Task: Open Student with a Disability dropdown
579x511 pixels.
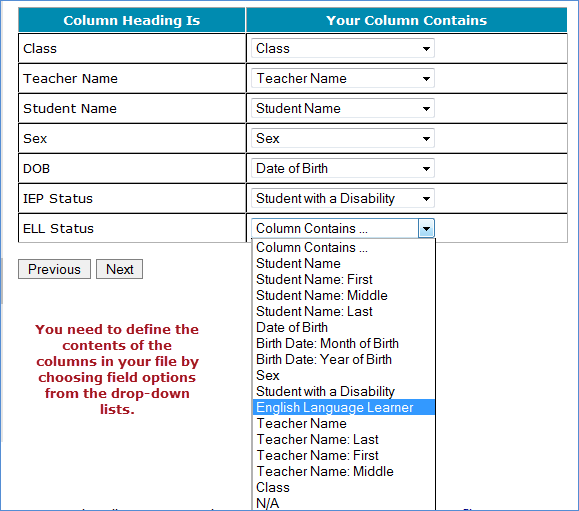Action: (x=343, y=199)
